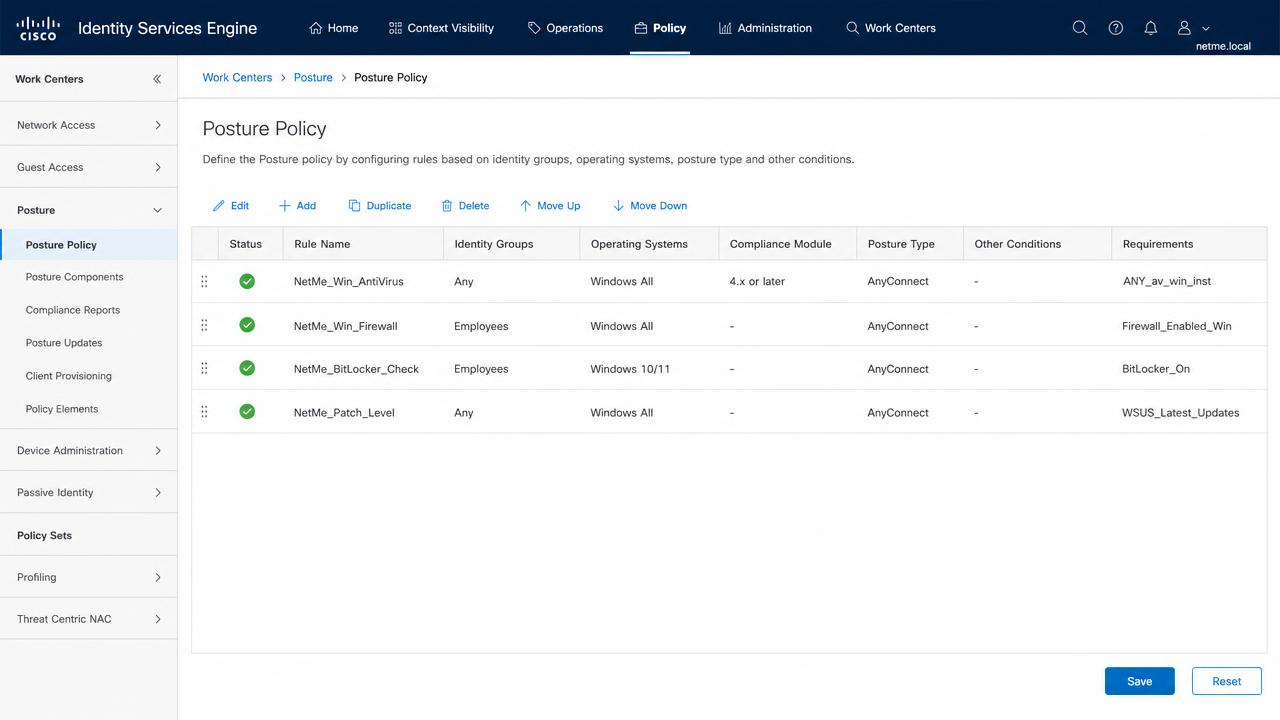Click the Edit toolbar button

click(231, 206)
